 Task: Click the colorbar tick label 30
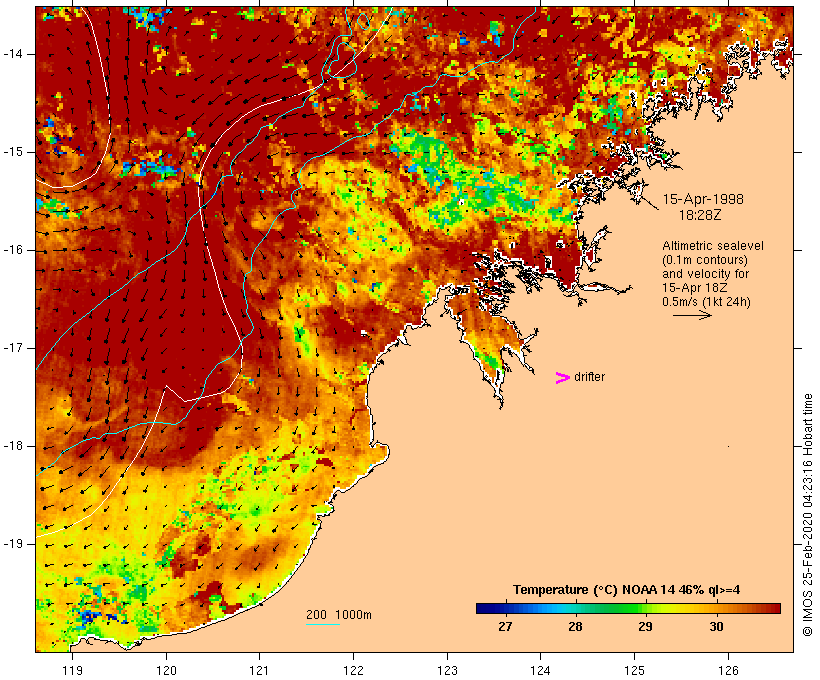point(716,627)
